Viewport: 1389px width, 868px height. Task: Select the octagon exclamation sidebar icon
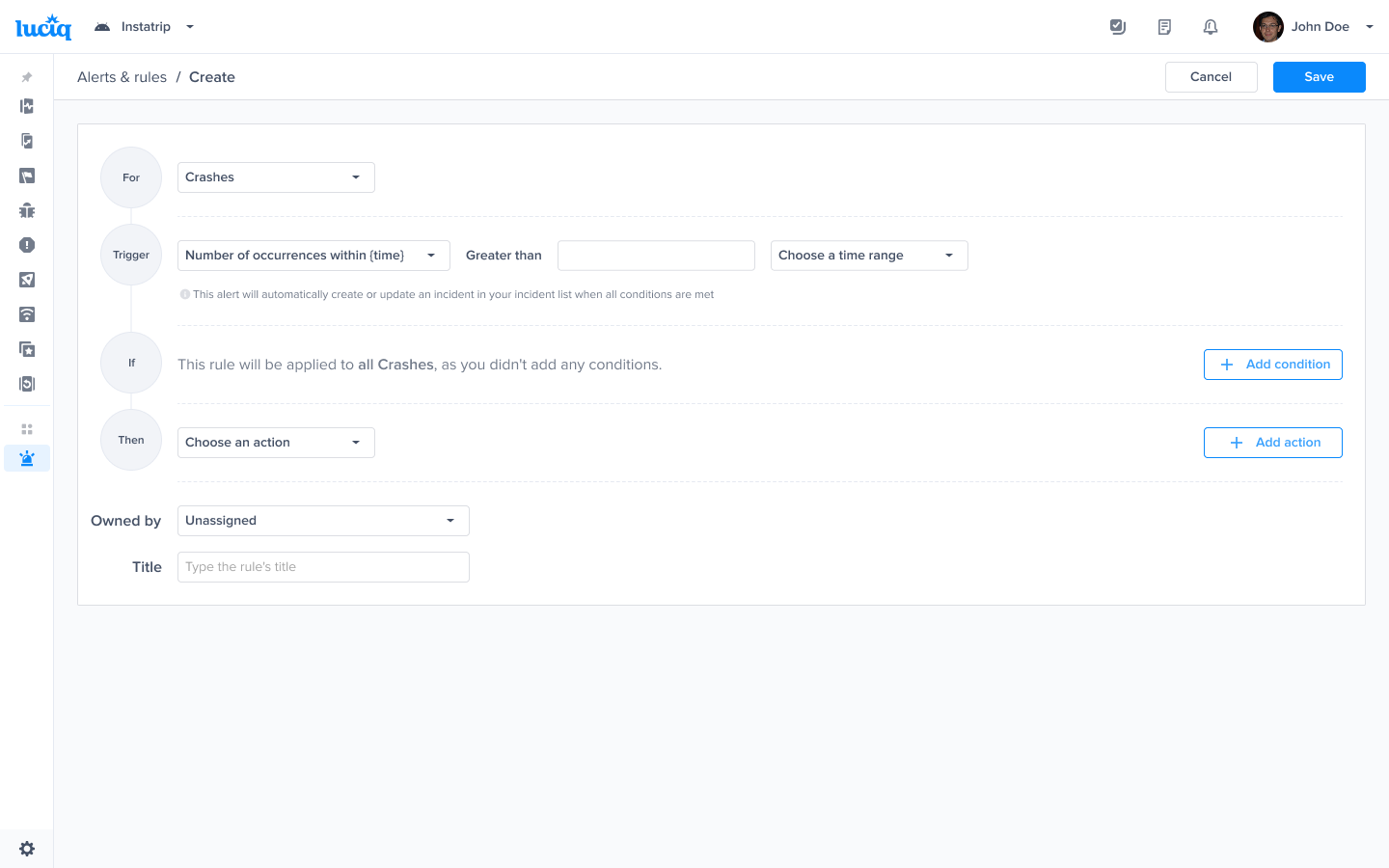[x=27, y=245]
